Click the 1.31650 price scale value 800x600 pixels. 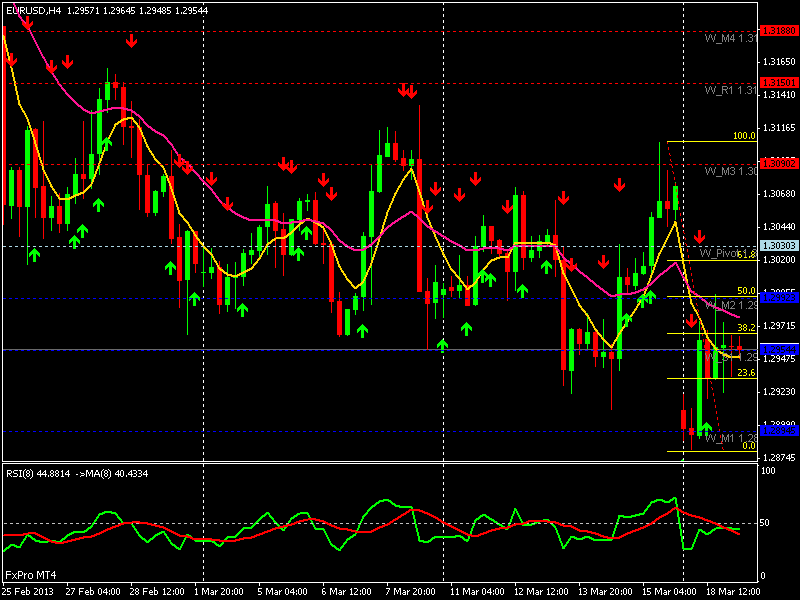coord(779,62)
